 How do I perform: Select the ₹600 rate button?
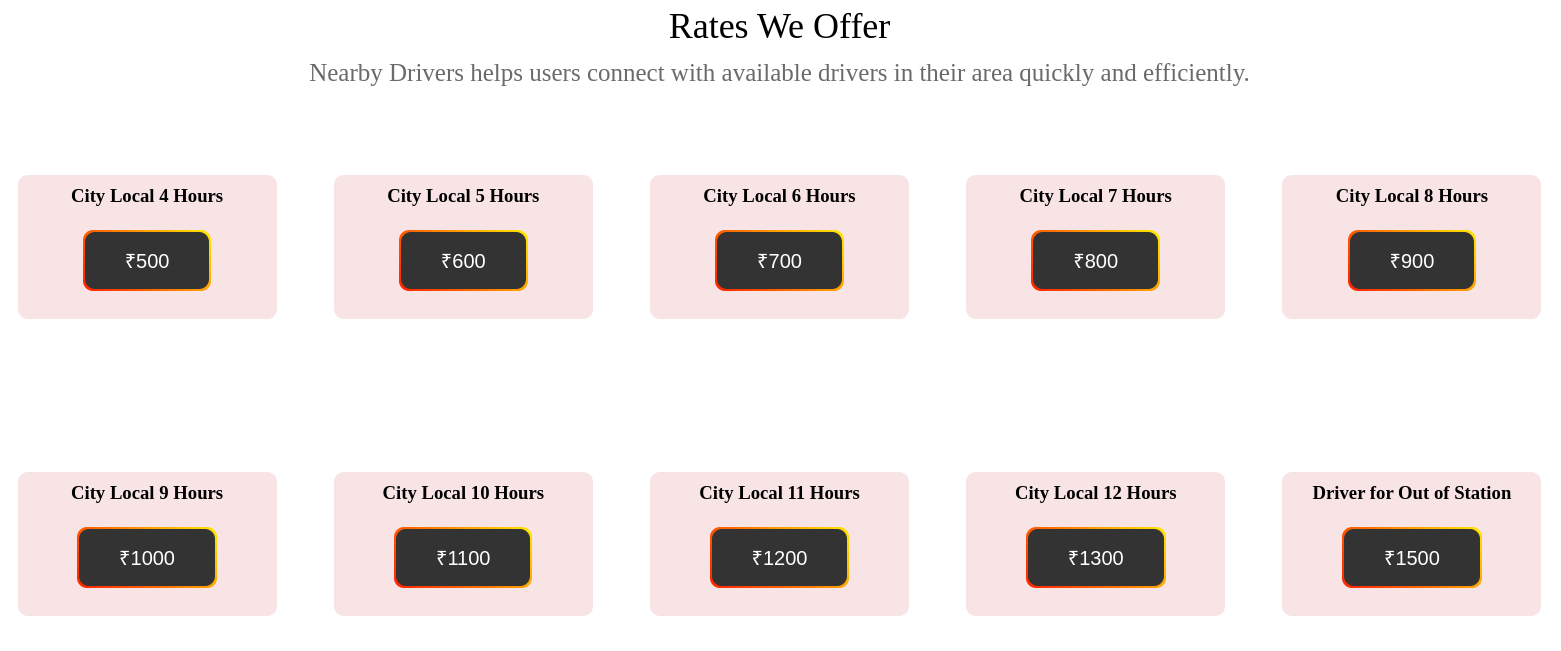coord(463,261)
